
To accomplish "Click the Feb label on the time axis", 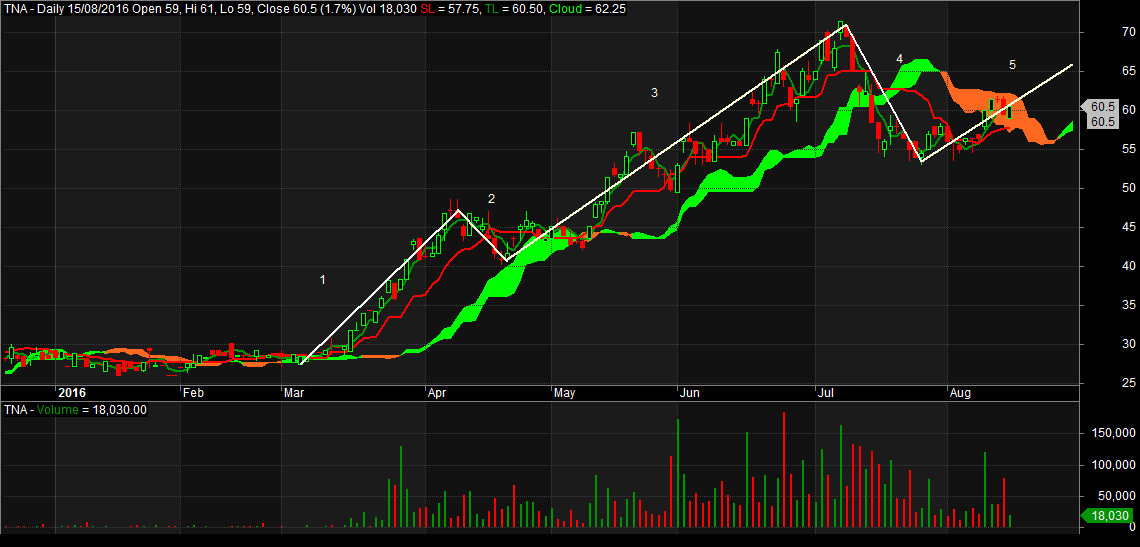I will pyautogui.click(x=192, y=393).
